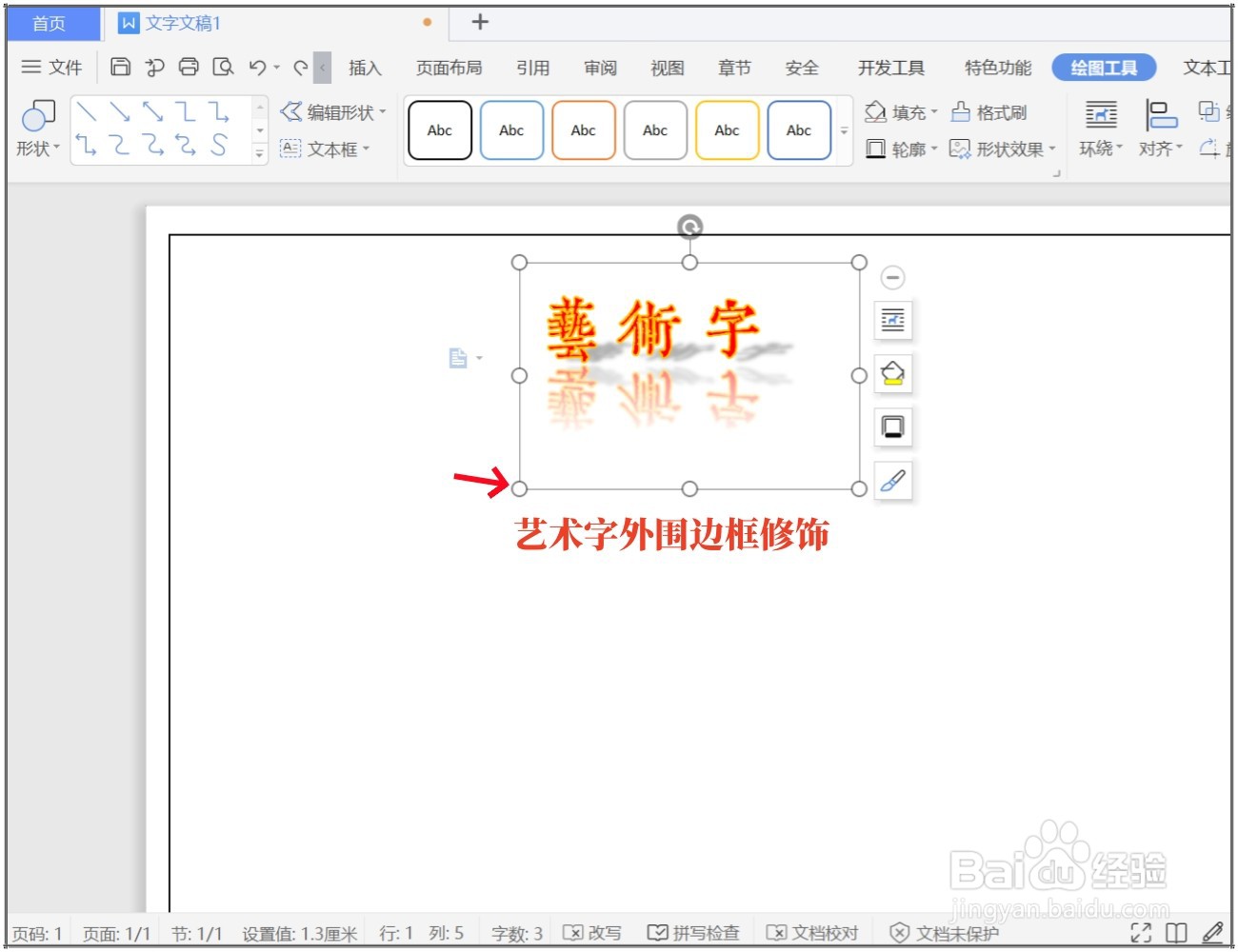
Task: Click the pen edit icon in status bar
Action: 1212,933
